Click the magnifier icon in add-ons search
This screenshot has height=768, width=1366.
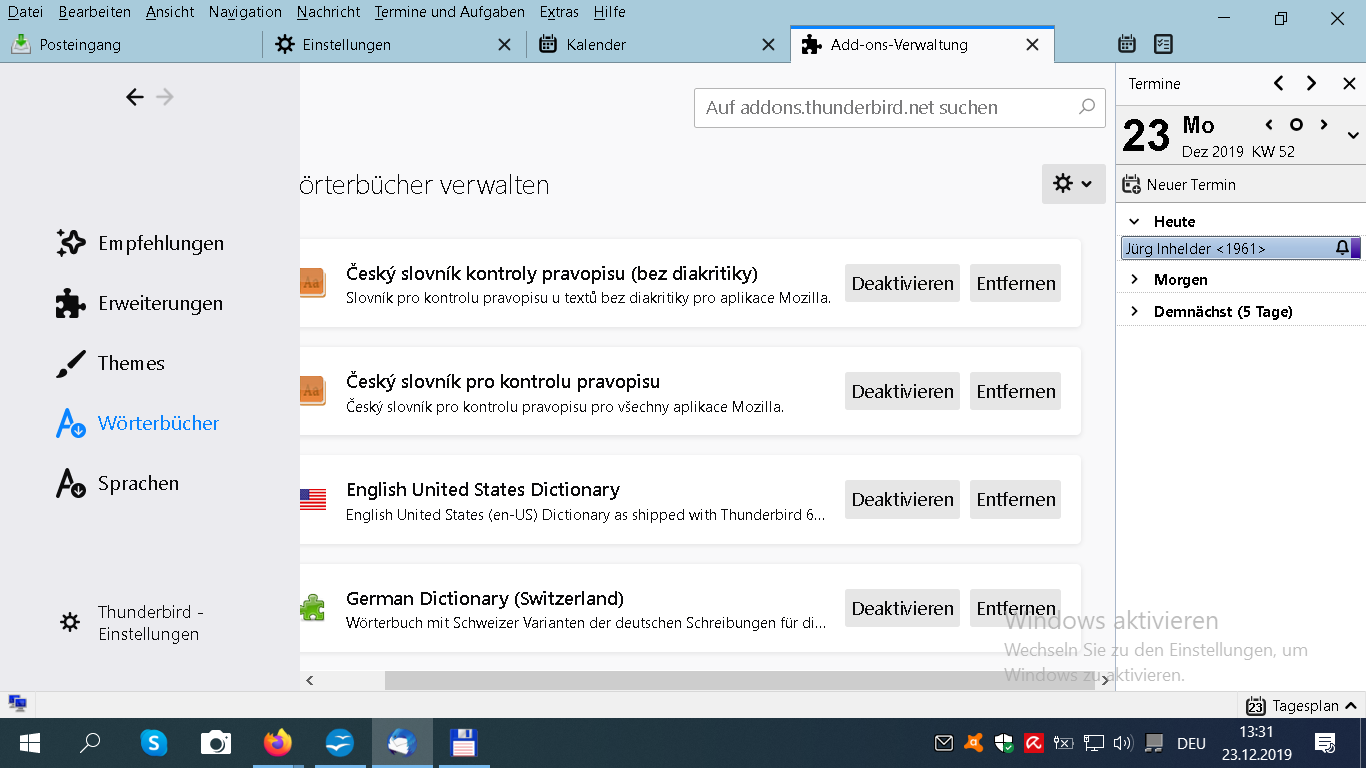[1087, 107]
